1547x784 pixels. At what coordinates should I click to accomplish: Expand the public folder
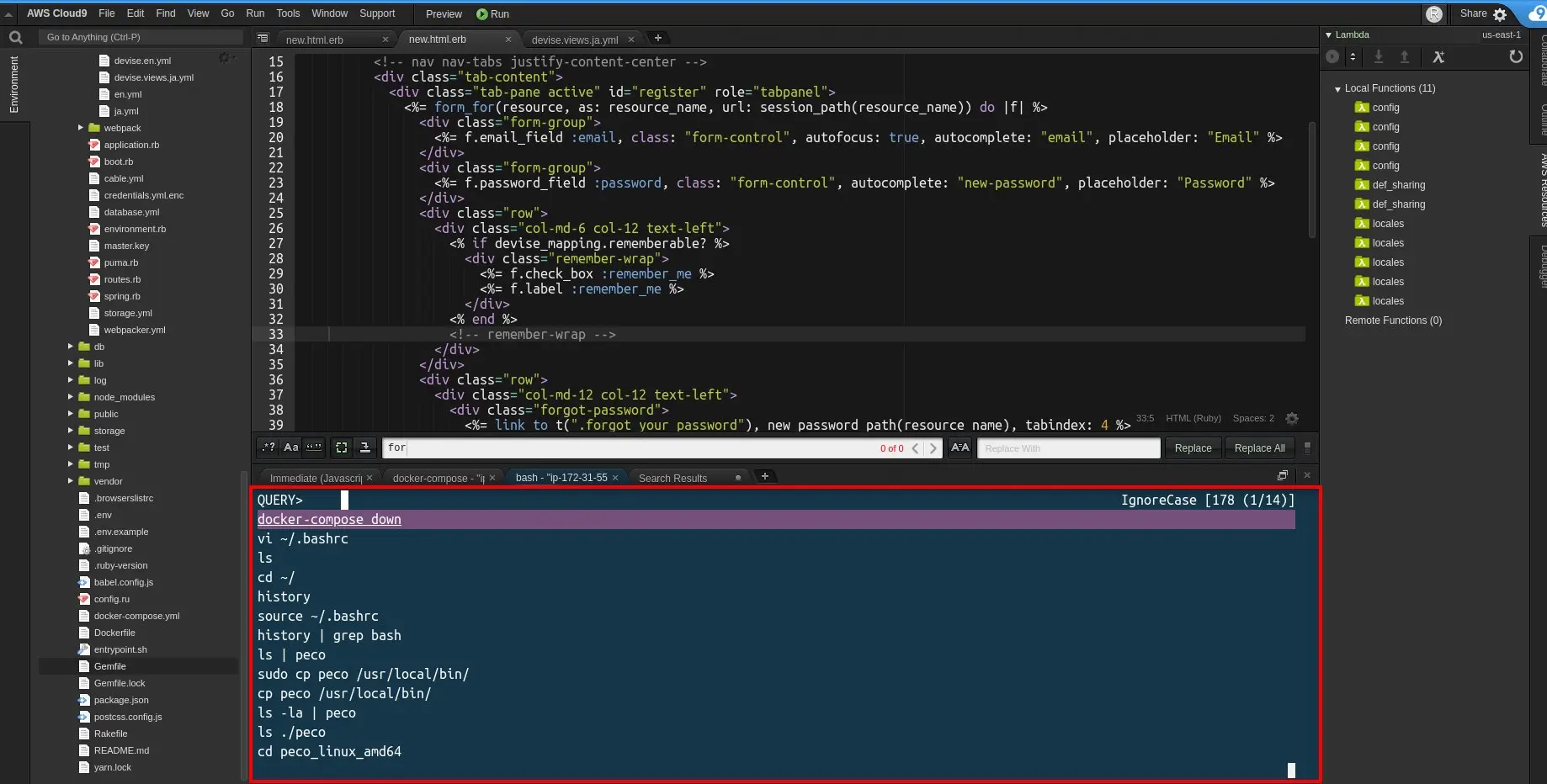pyautogui.click(x=71, y=414)
